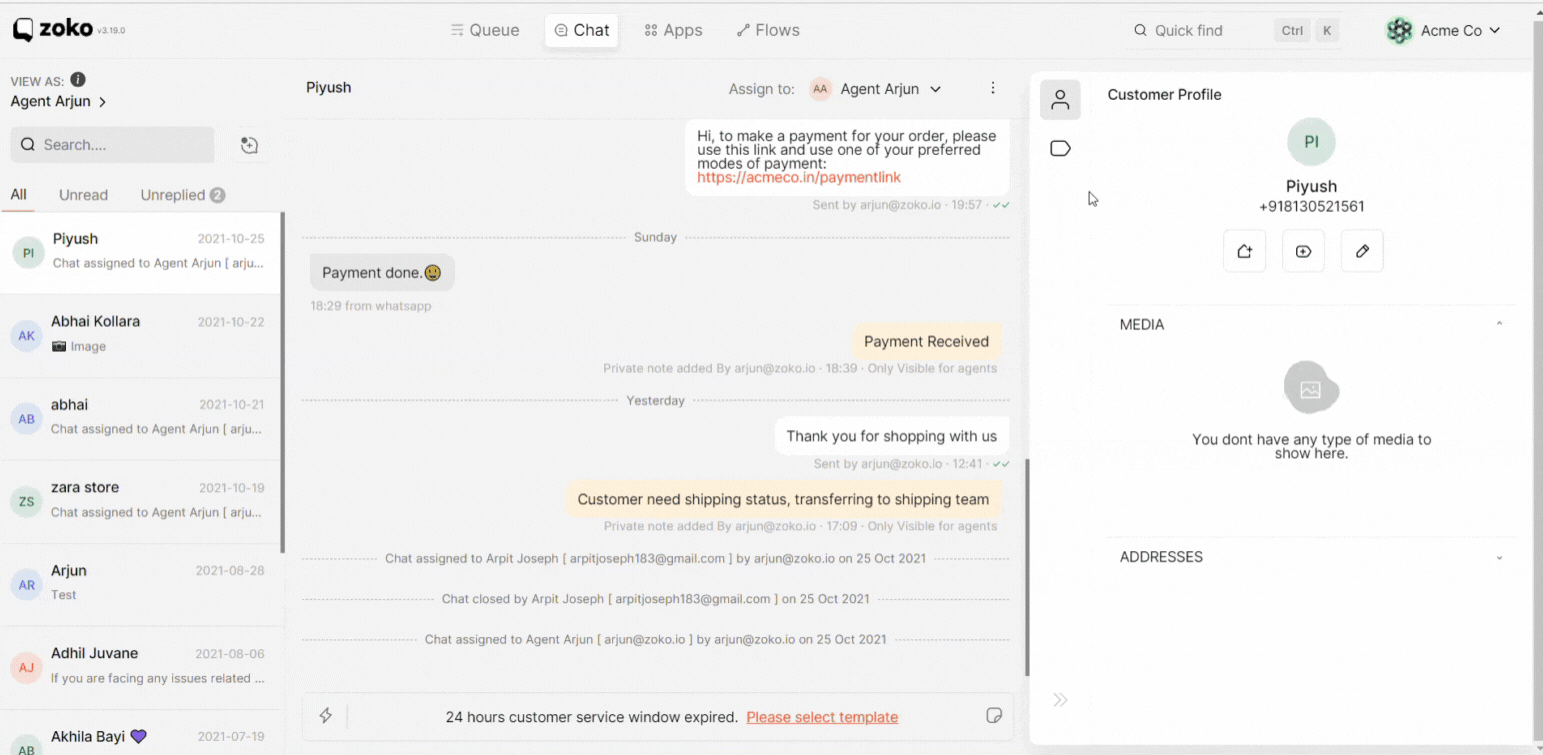Screen dimensions: 1543x755
Task: Open the Customer Profile person tab icon
Action: 1060,100
